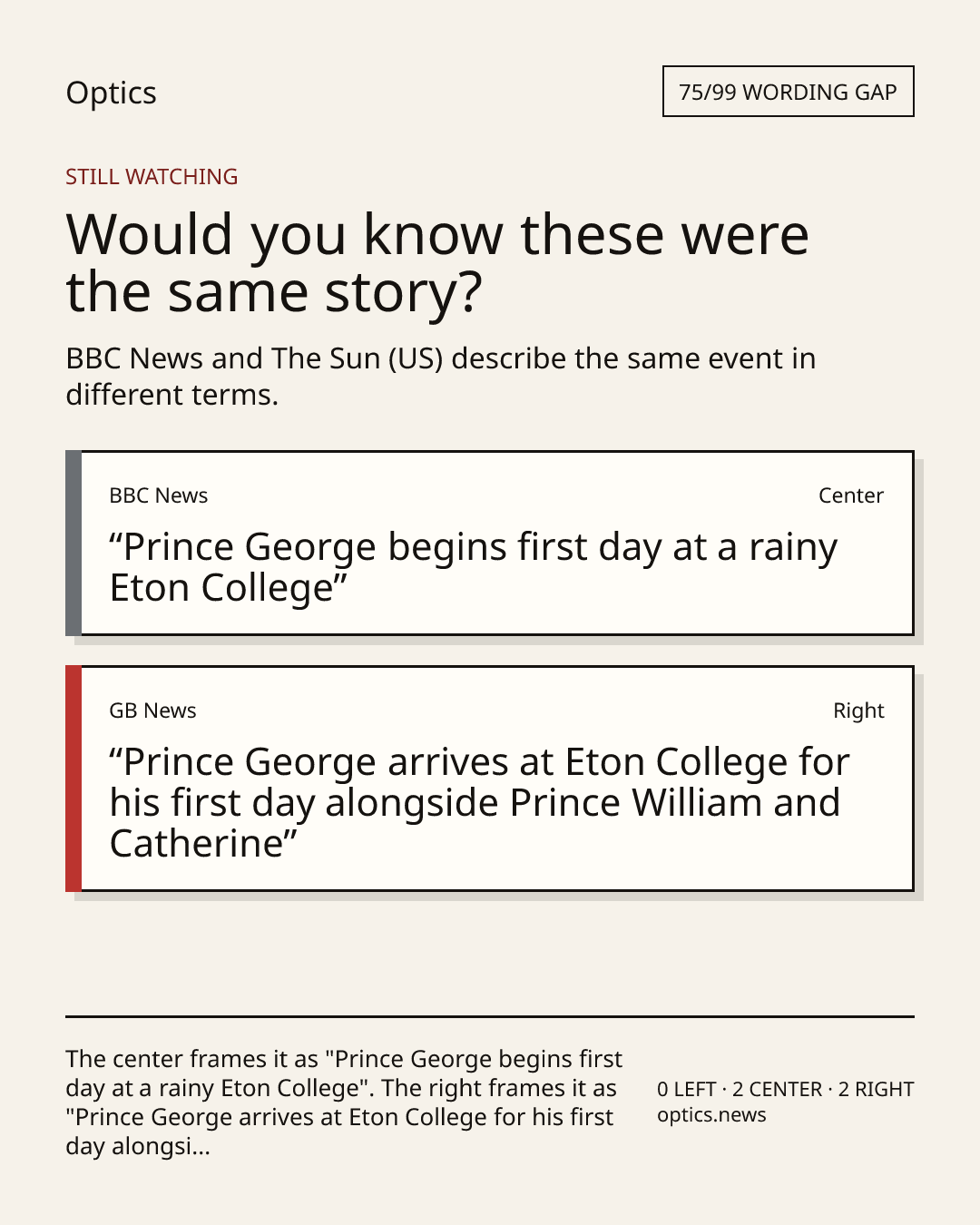The width and height of the screenshot is (980, 1225).
Task: Click the Prince William and Catherine quote
Action: pos(479,803)
